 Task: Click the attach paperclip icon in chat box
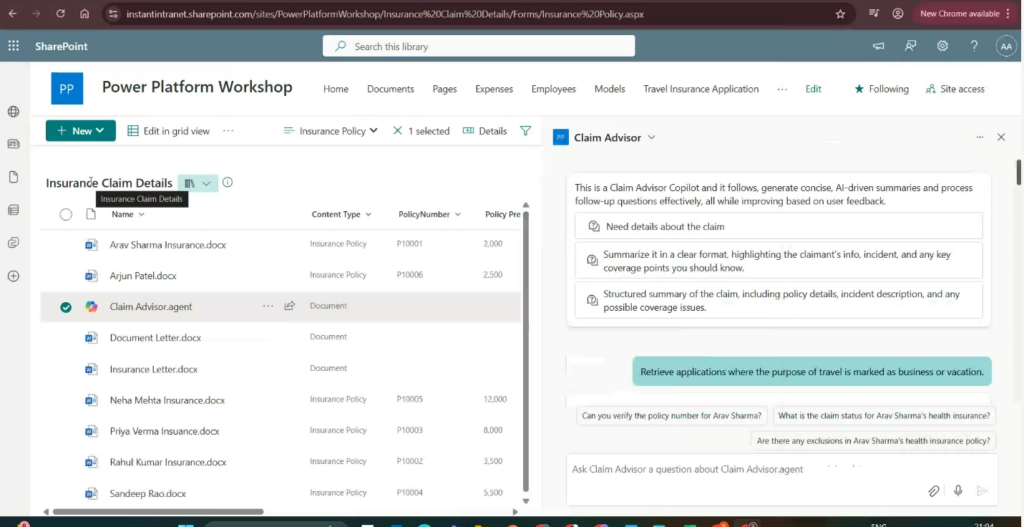coord(934,491)
